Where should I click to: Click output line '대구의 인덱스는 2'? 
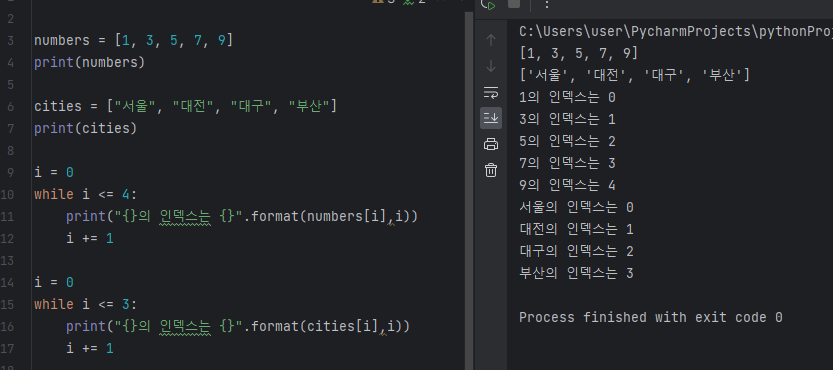(x=576, y=251)
